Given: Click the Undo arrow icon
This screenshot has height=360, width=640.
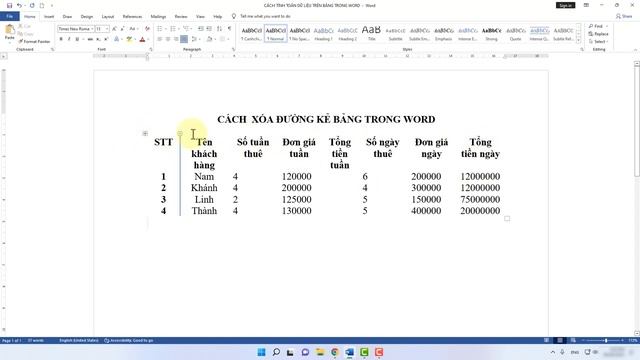Looking at the screenshot, I should [19, 5].
